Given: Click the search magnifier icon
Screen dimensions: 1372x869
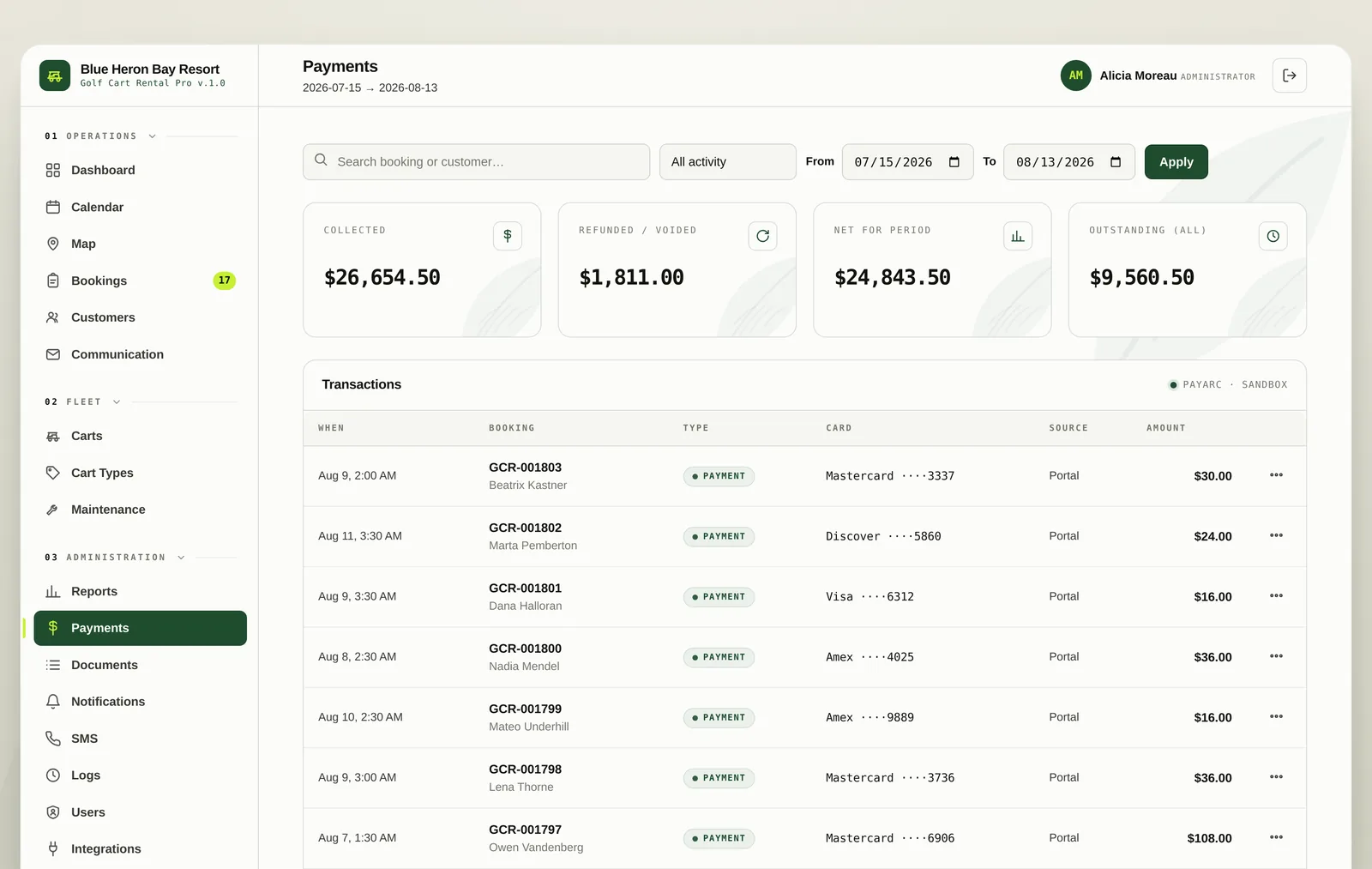Looking at the screenshot, I should [x=321, y=160].
